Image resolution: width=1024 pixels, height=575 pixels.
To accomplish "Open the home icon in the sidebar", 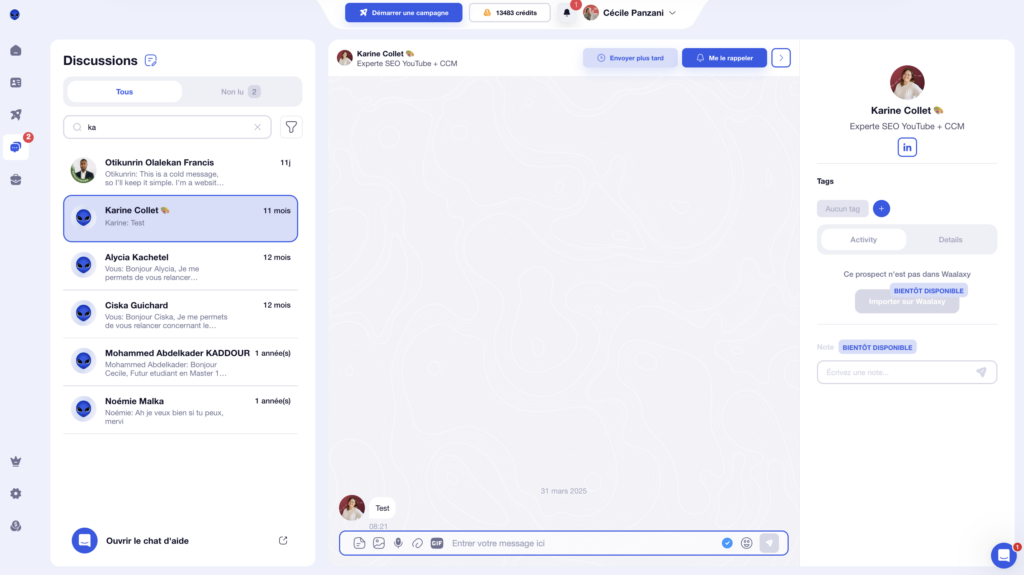I will (15, 50).
